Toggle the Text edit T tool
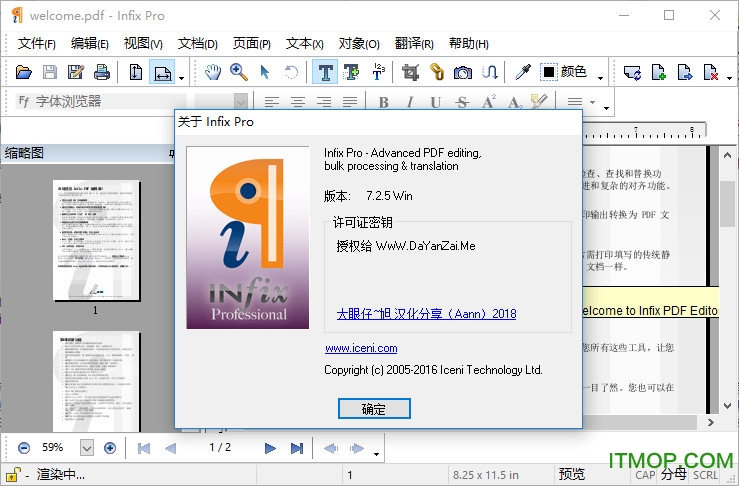 (x=325, y=72)
